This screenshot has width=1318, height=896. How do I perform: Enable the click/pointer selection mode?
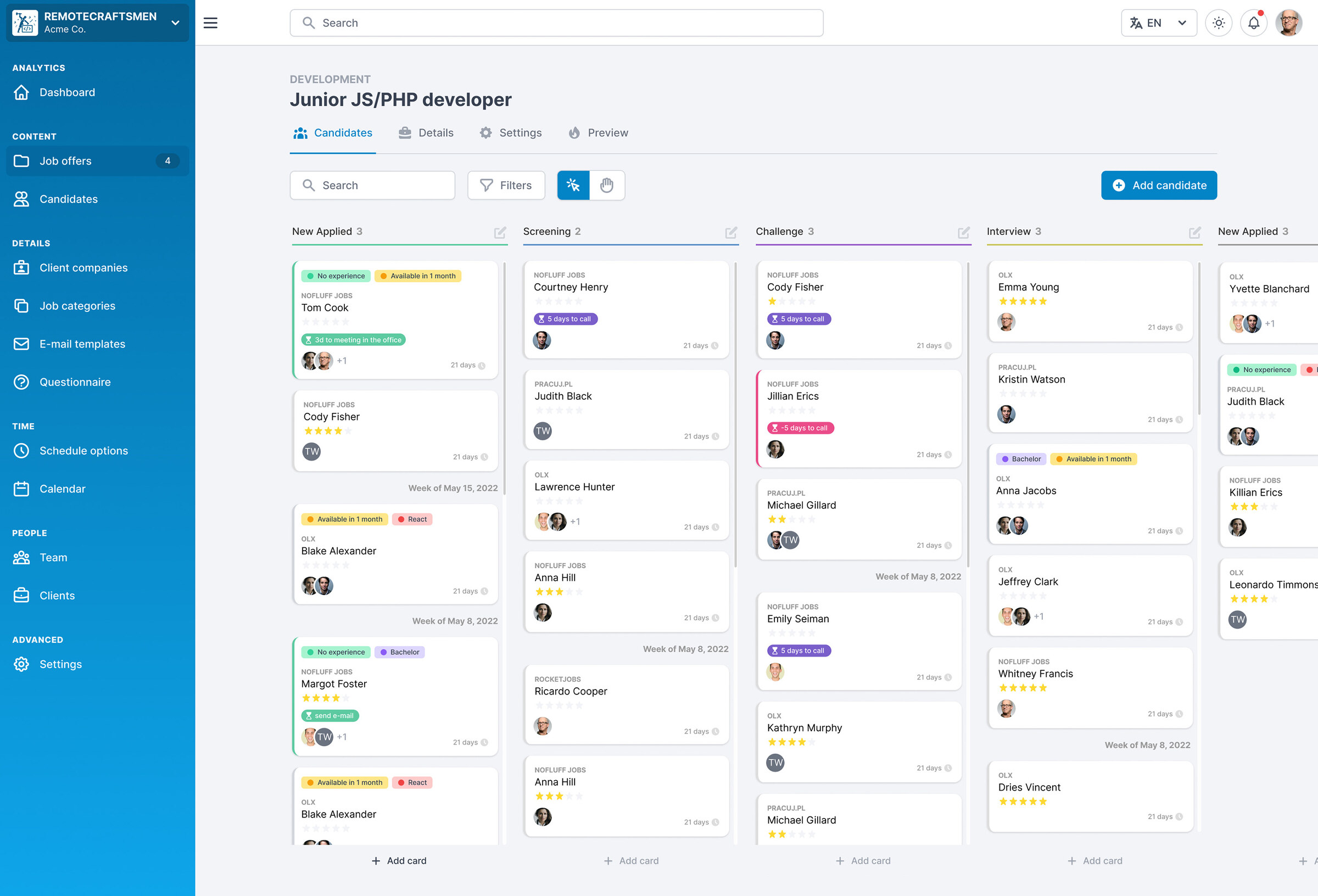tap(573, 186)
